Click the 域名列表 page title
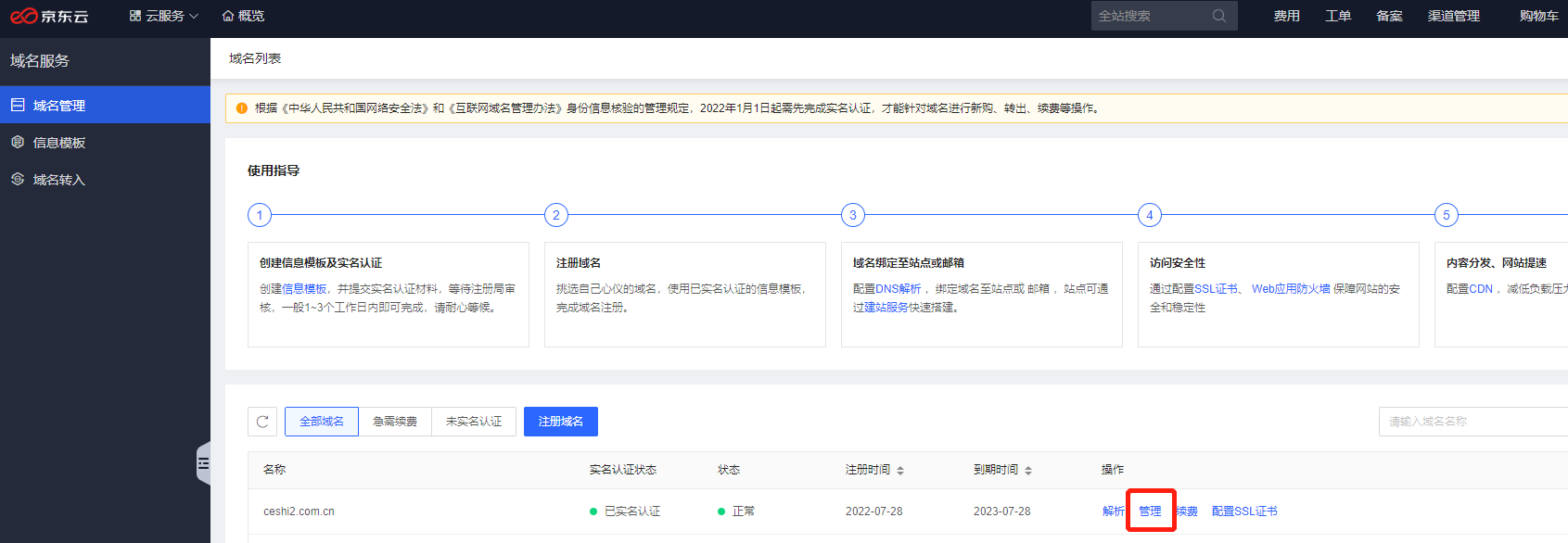The width and height of the screenshot is (1568, 543). point(255,58)
